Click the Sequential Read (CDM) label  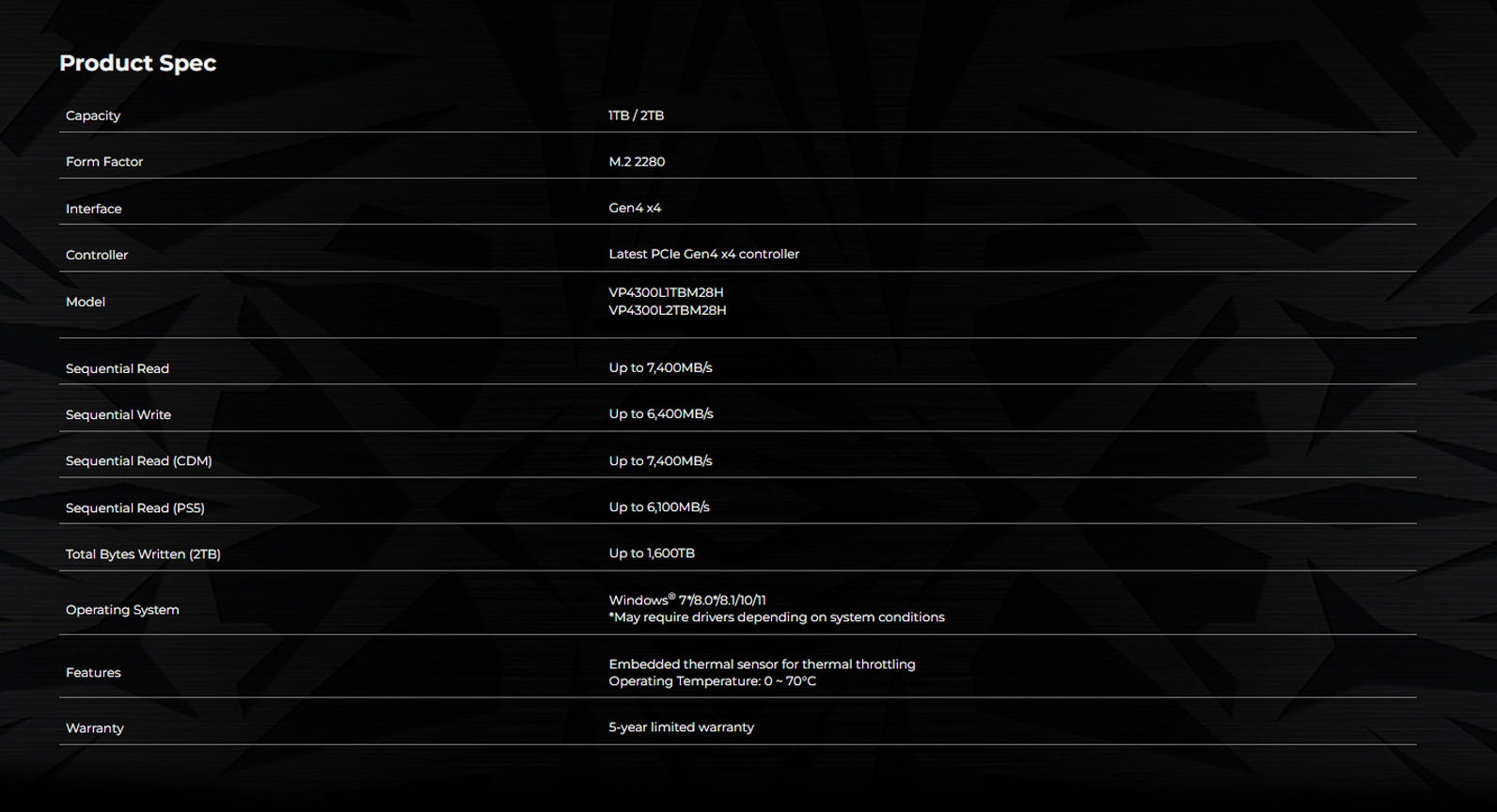139,461
